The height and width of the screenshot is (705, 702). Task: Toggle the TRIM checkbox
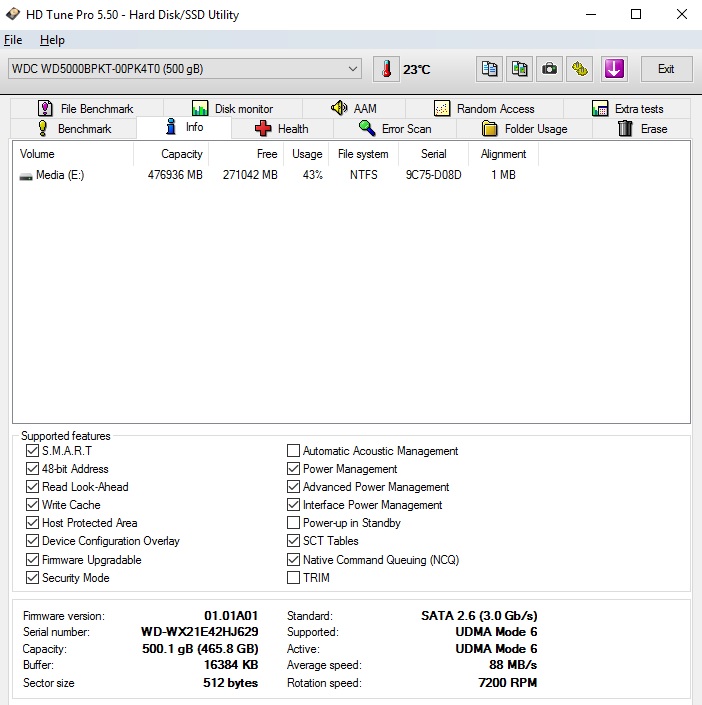click(x=294, y=578)
